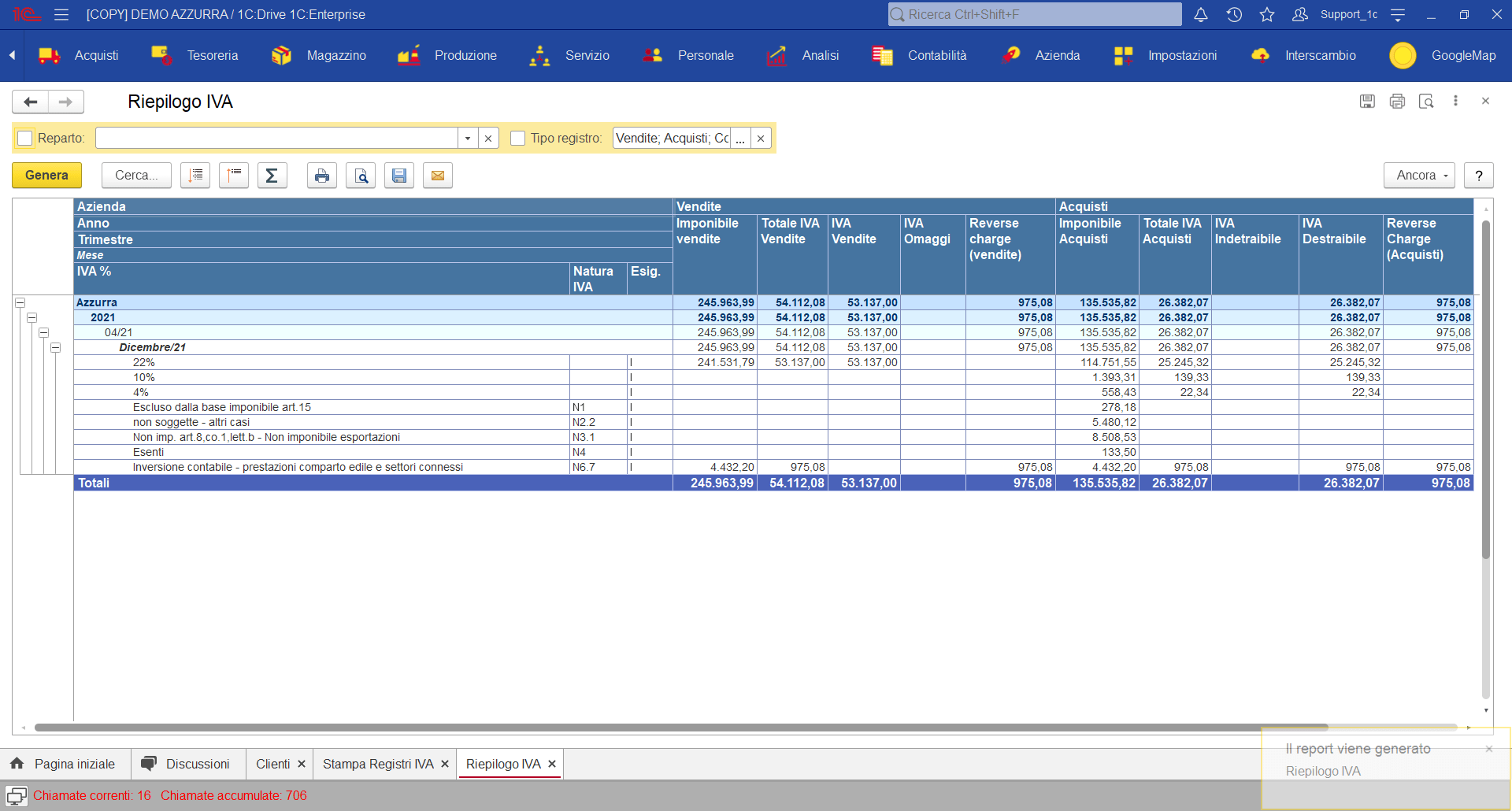1512x811 pixels.
Task: Click the Reparto input field
Action: pyautogui.click(x=276, y=139)
